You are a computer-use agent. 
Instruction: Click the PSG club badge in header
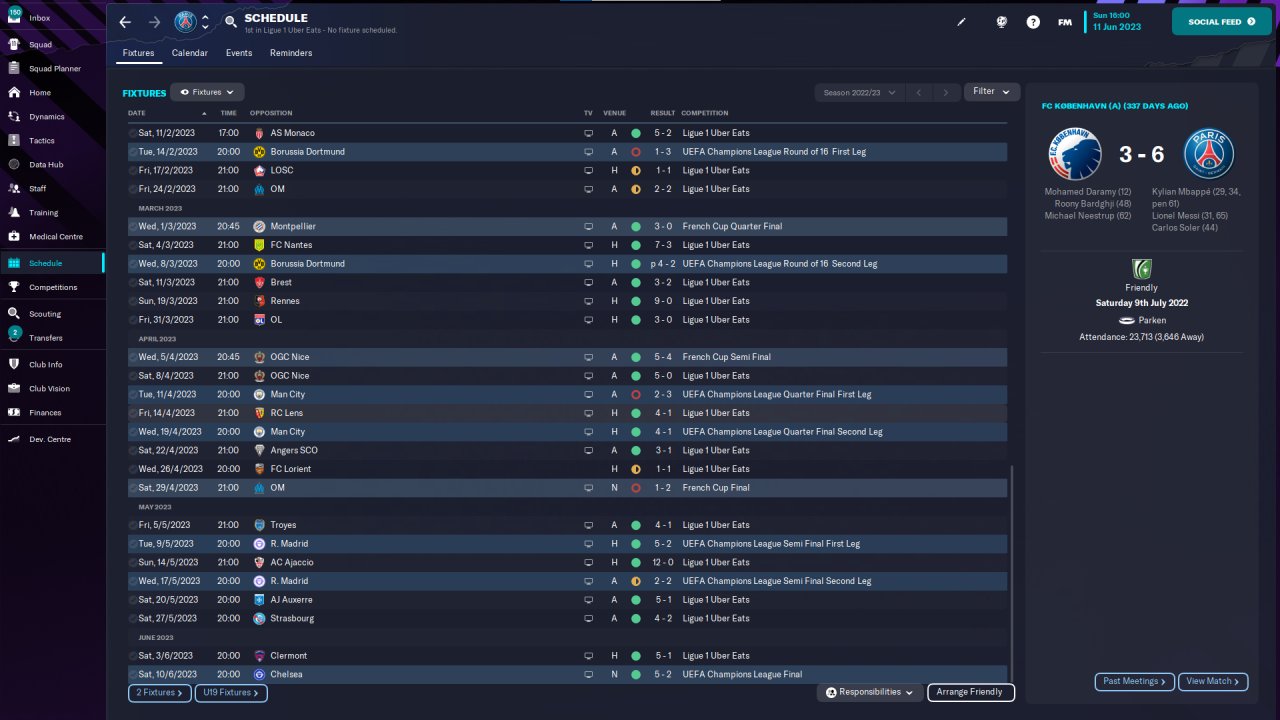point(185,22)
